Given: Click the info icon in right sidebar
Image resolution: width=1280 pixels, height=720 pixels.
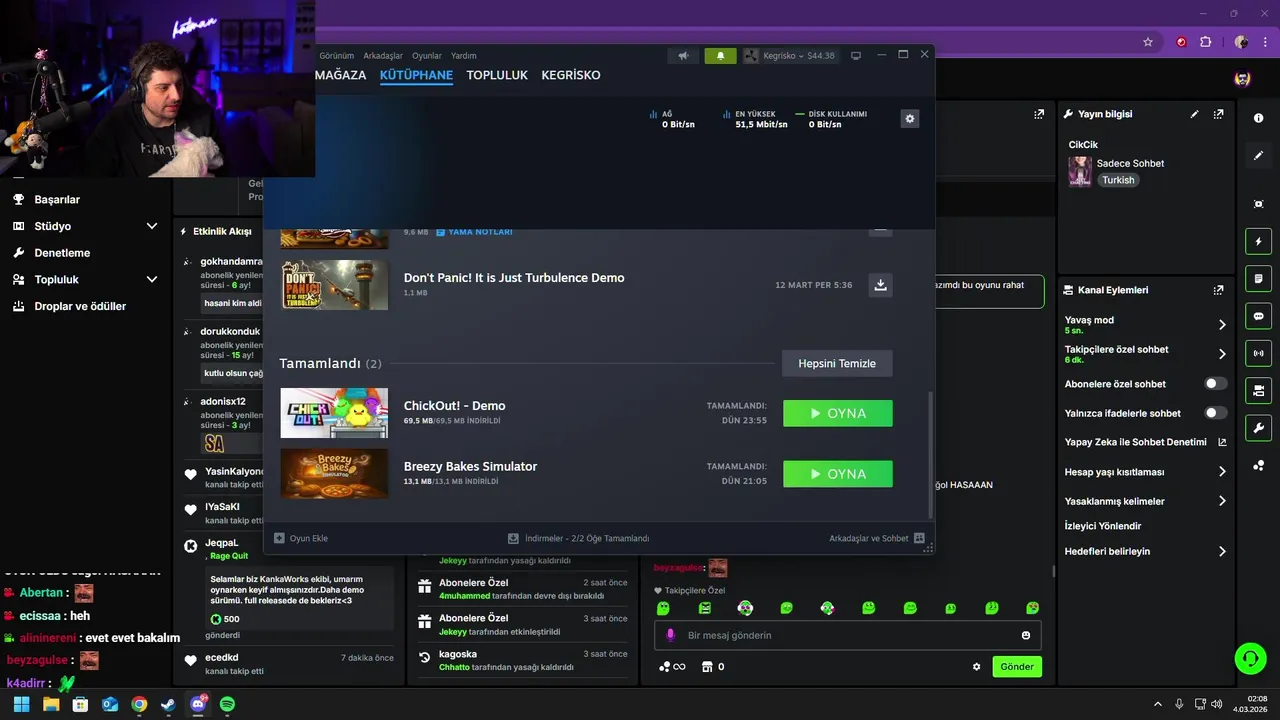Looking at the screenshot, I should (1258, 118).
